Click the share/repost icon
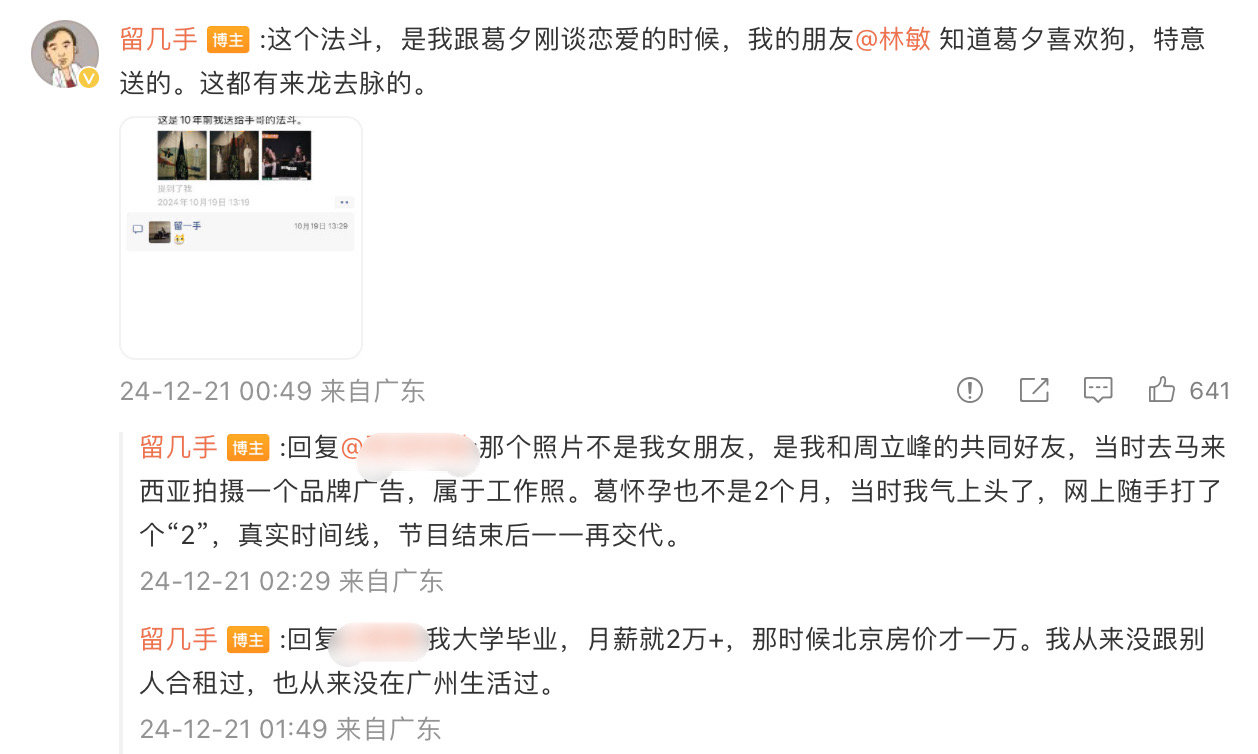The image size is (1258, 754). coord(1034,390)
